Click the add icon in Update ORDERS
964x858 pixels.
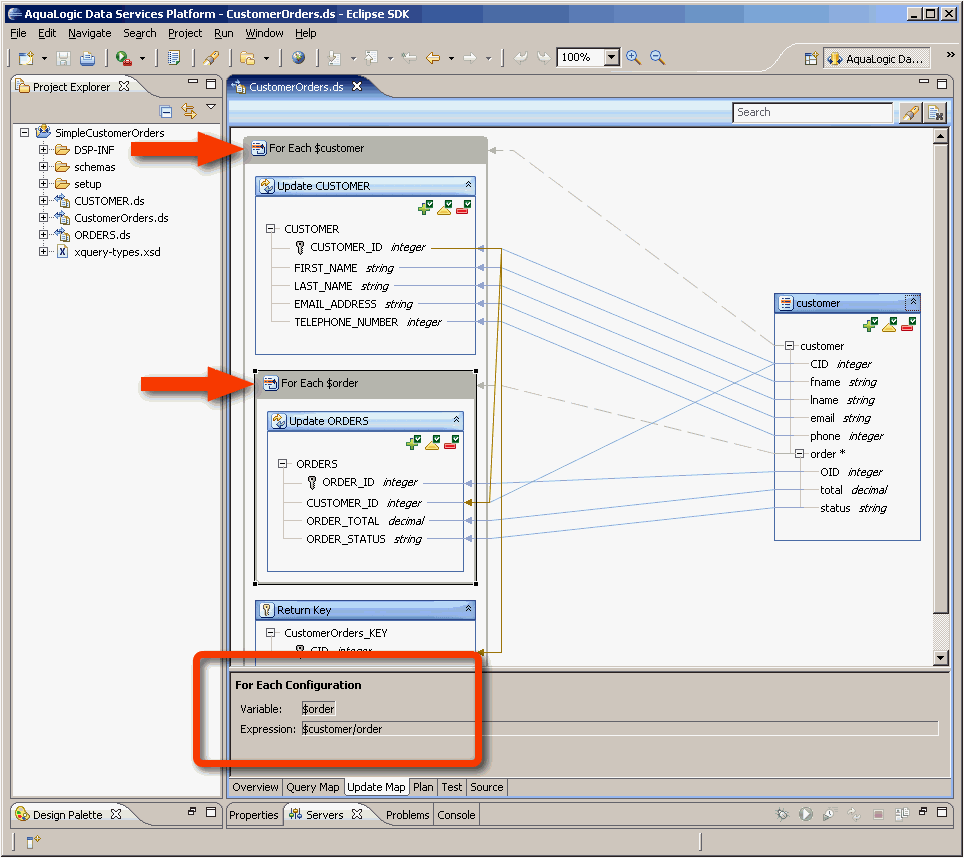413,443
